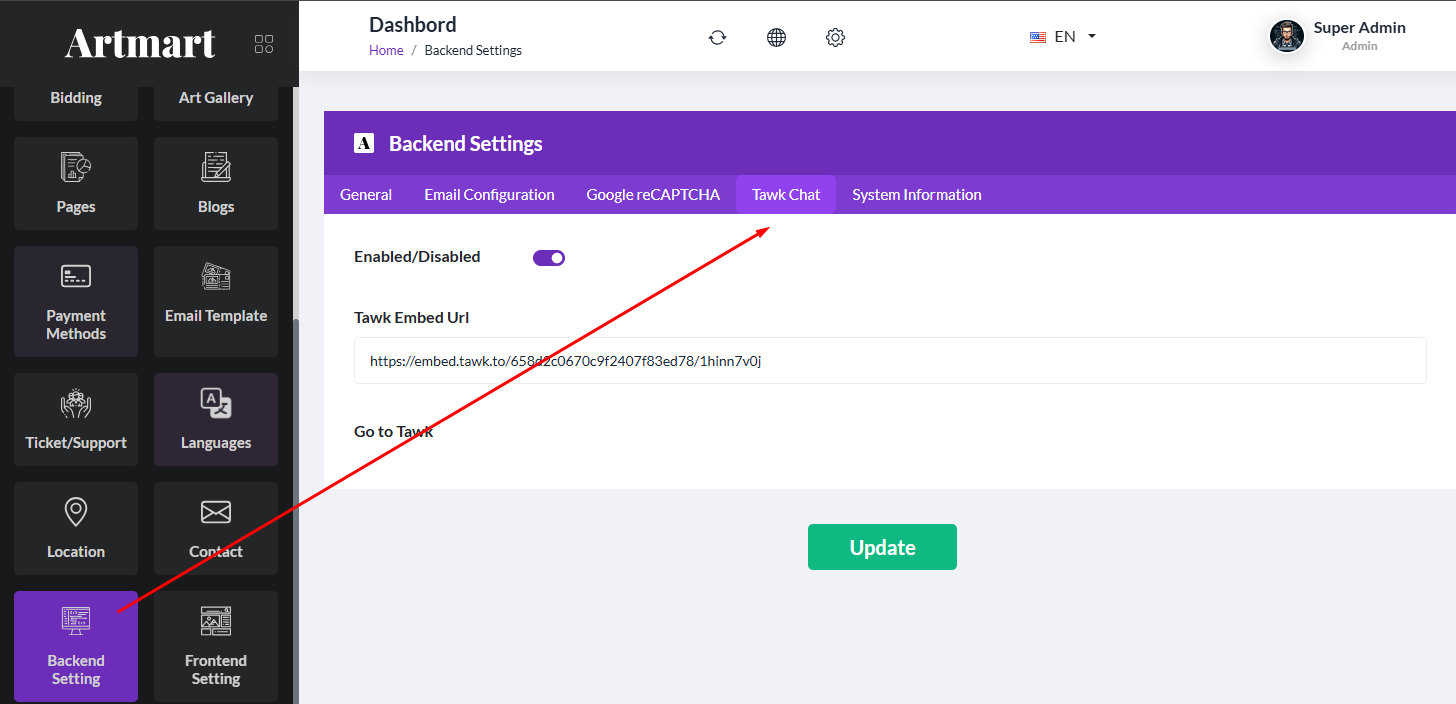Screen dimensions: 1456x704
Task: Open the Location section
Action: [76, 528]
